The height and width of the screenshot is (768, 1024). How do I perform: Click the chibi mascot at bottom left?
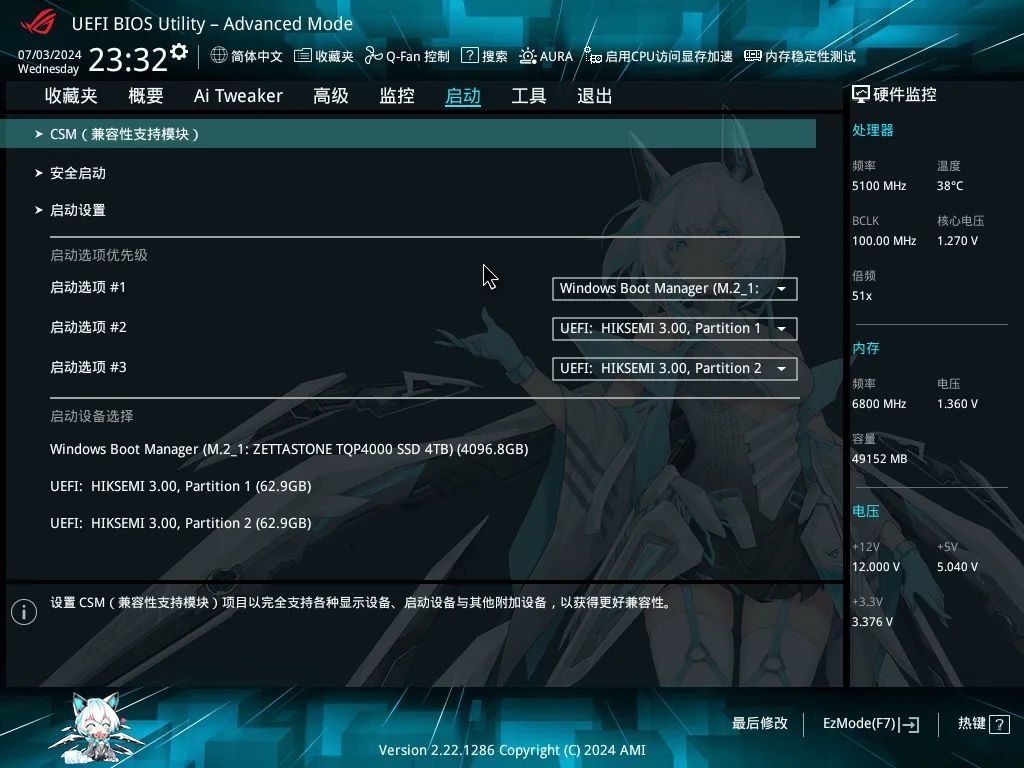96,728
